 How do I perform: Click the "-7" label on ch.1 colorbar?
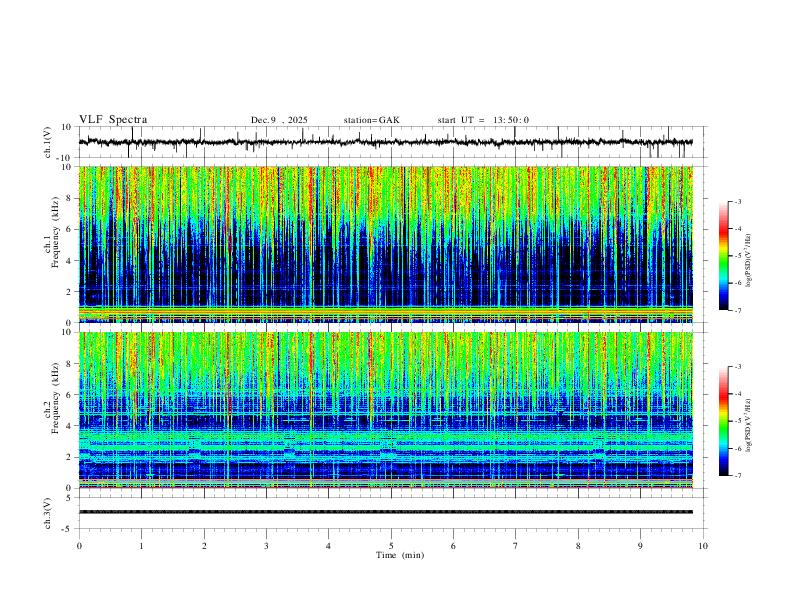738,310
